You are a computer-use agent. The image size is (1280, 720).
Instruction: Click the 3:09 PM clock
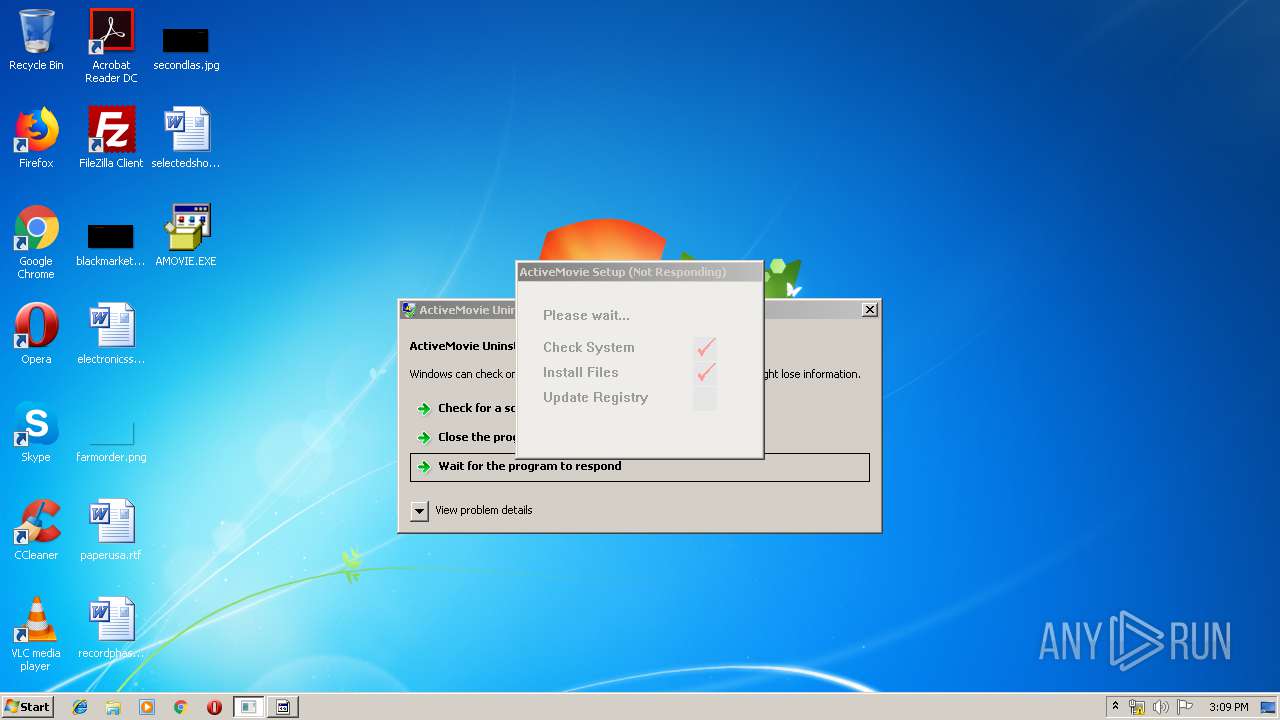(1228, 707)
